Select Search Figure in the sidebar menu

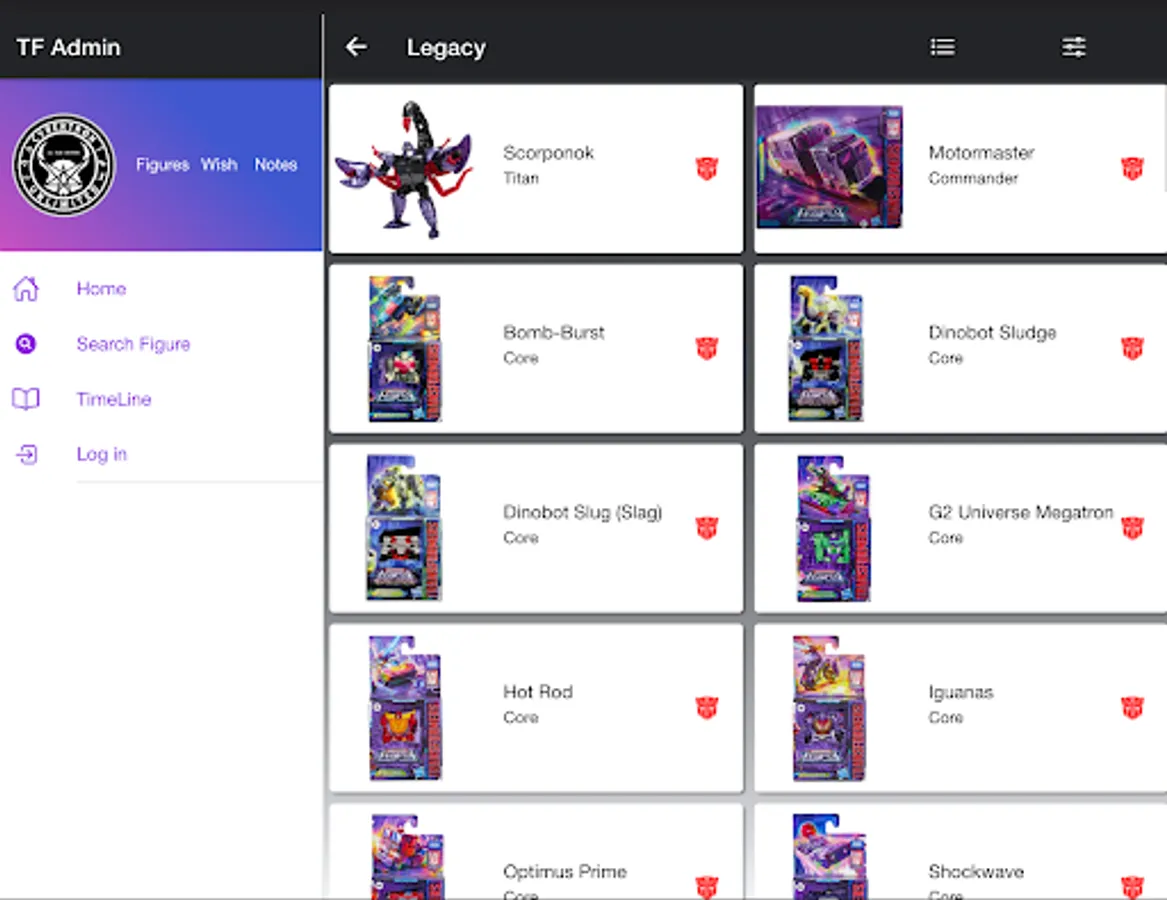click(133, 344)
